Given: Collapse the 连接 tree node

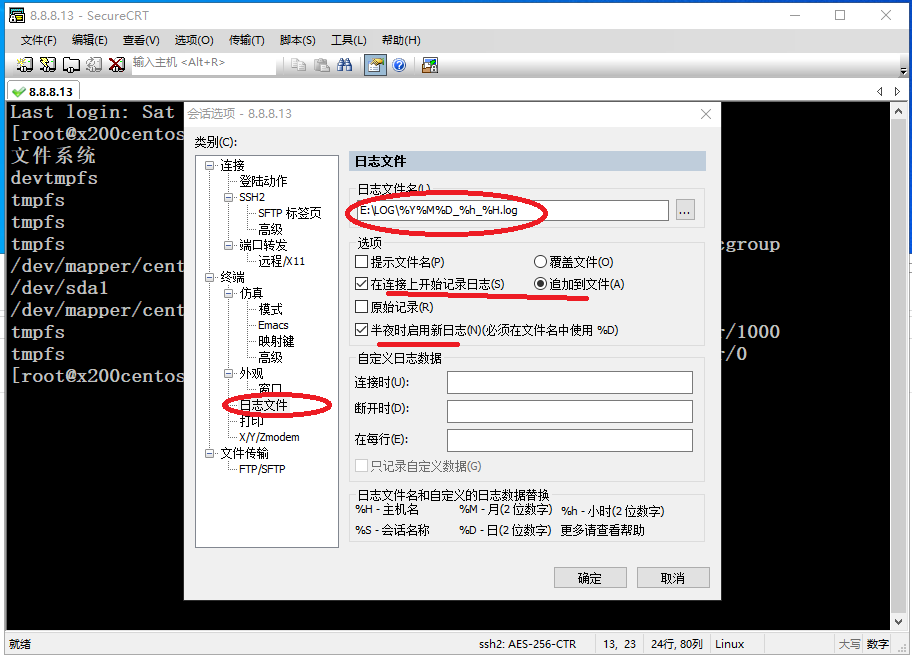Looking at the screenshot, I should (x=209, y=165).
